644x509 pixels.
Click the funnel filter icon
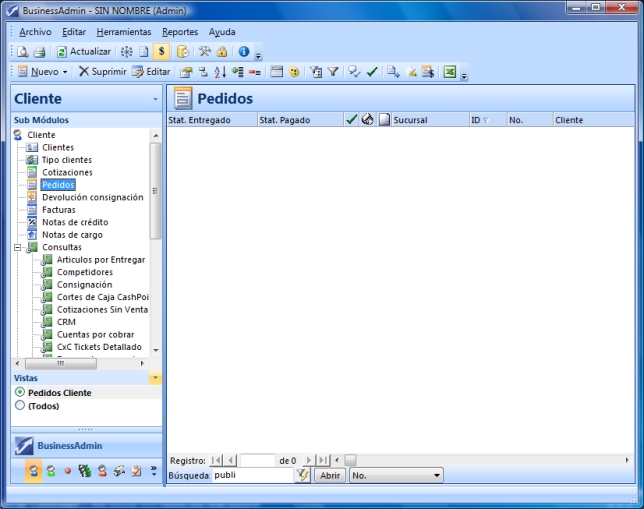pos(333,72)
